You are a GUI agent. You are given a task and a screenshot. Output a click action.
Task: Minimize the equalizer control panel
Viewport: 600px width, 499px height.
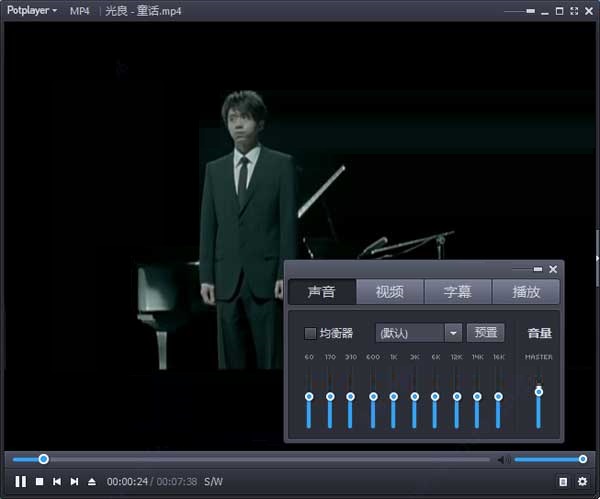[x=538, y=269]
